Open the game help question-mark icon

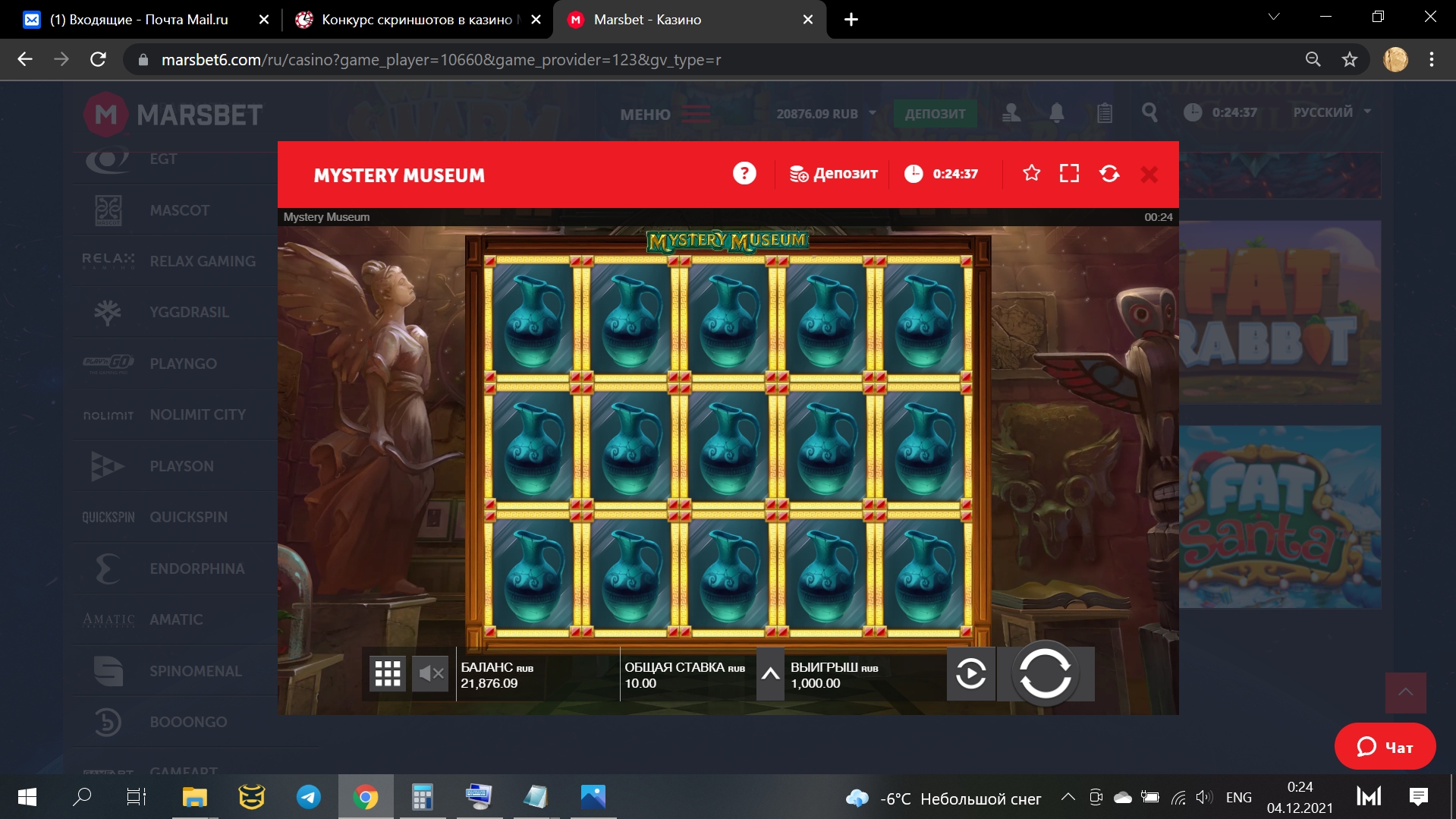(x=744, y=174)
